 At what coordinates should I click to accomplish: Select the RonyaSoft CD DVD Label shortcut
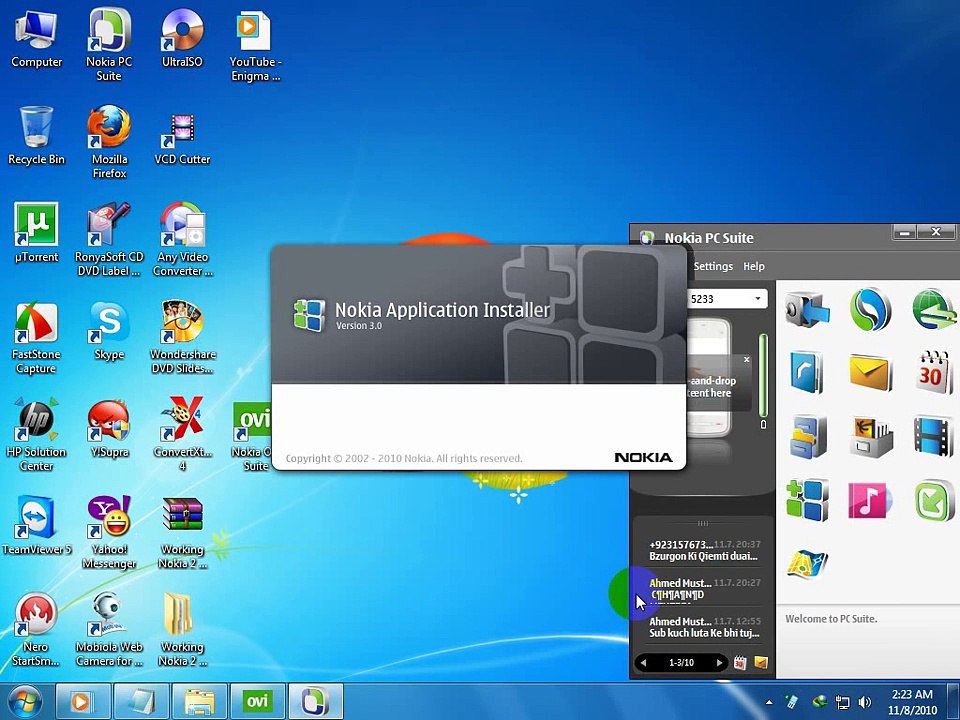tap(109, 239)
